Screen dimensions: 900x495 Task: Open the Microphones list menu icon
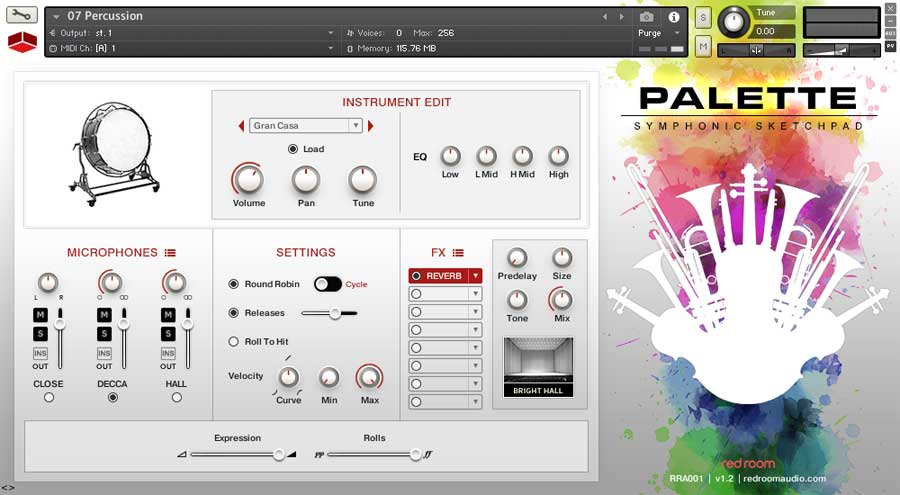[170, 253]
